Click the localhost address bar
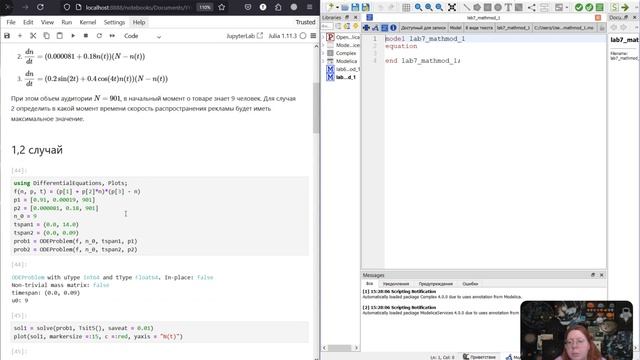This screenshot has width=640, height=360. tap(137, 7)
